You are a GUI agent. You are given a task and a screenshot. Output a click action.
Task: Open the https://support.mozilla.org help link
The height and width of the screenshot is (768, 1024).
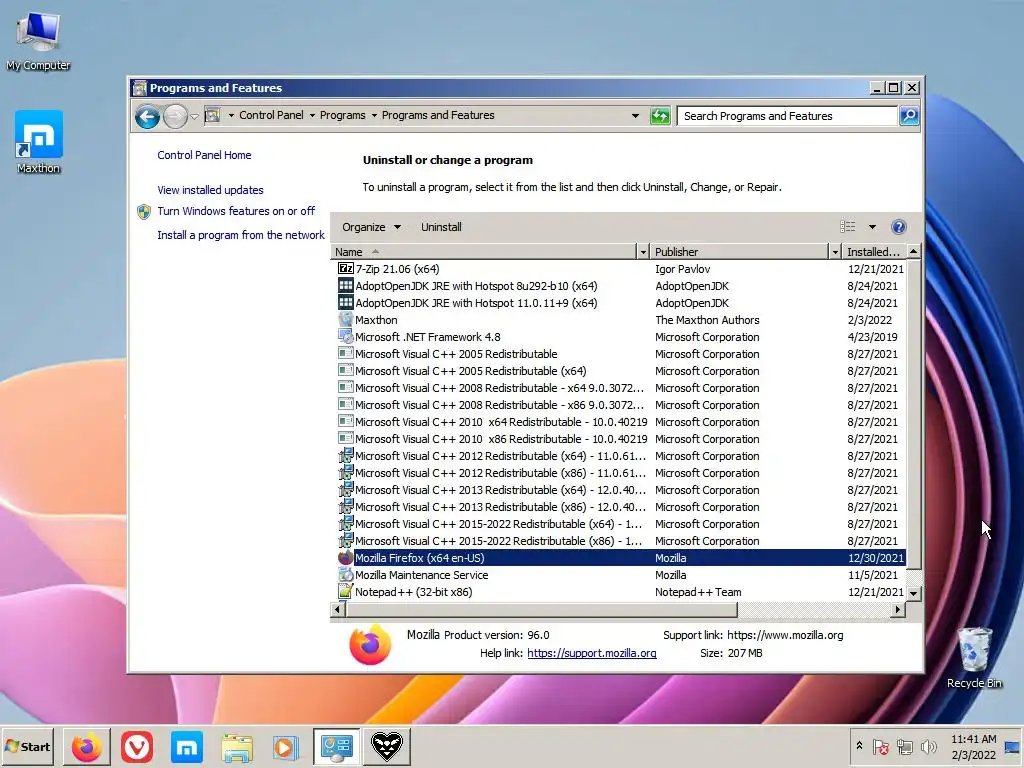[x=592, y=653]
